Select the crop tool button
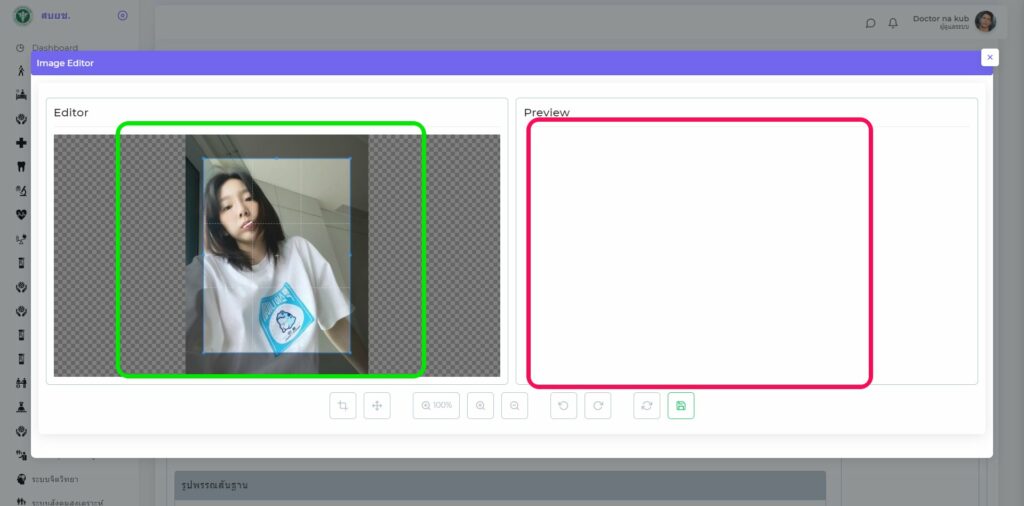The width and height of the screenshot is (1024, 506). point(343,406)
